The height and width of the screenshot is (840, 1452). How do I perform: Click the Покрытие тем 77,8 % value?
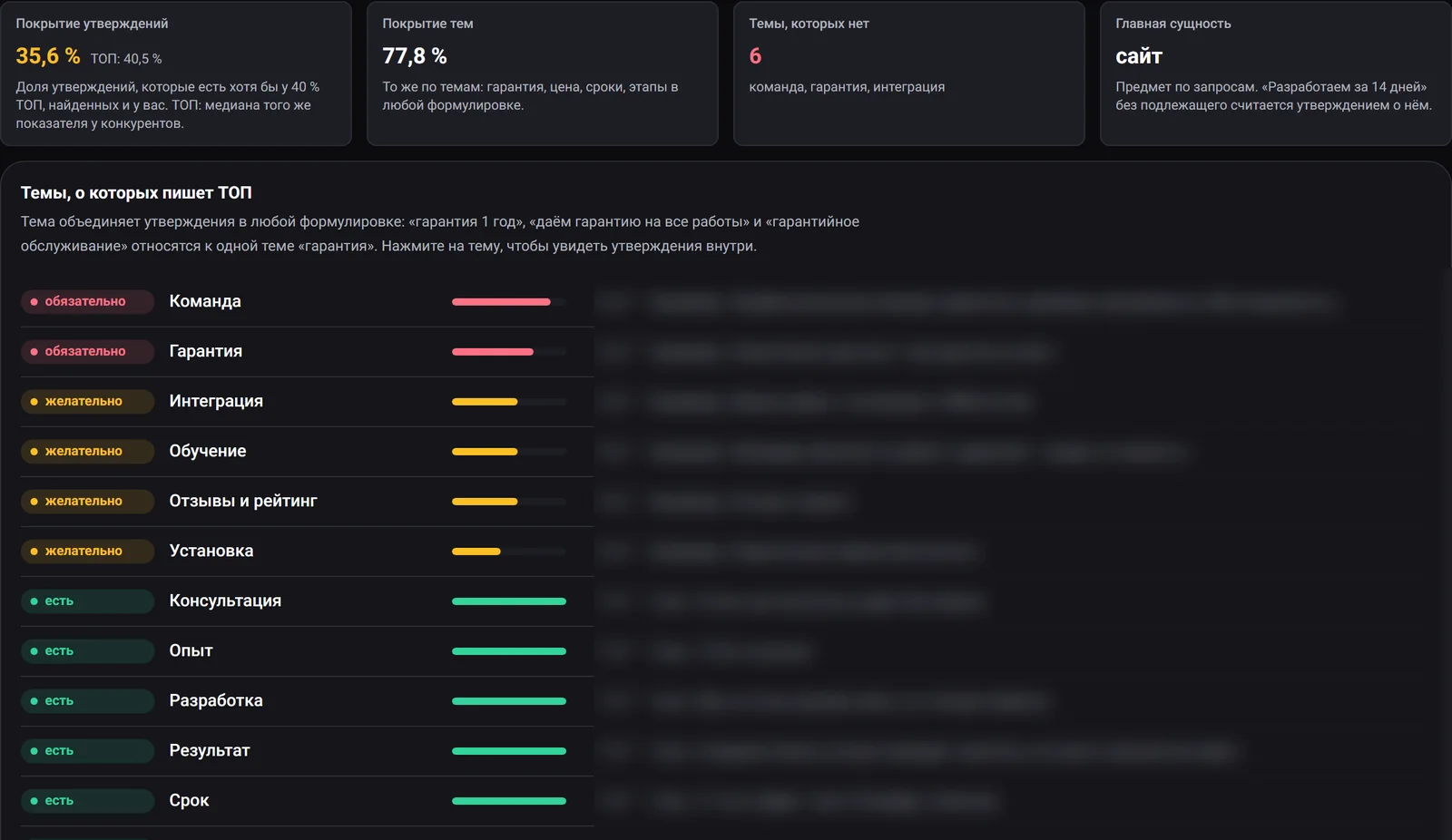[415, 56]
